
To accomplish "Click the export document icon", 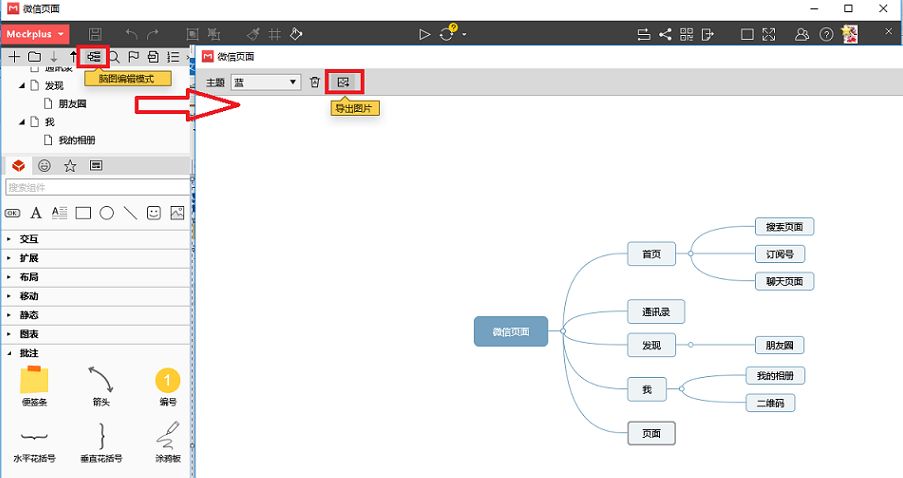I will (708, 35).
